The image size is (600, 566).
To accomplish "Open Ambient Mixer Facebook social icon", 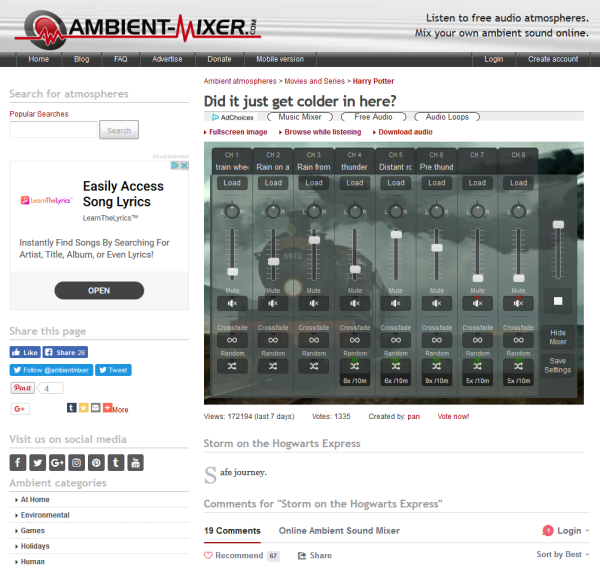I will (x=18, y=463).
